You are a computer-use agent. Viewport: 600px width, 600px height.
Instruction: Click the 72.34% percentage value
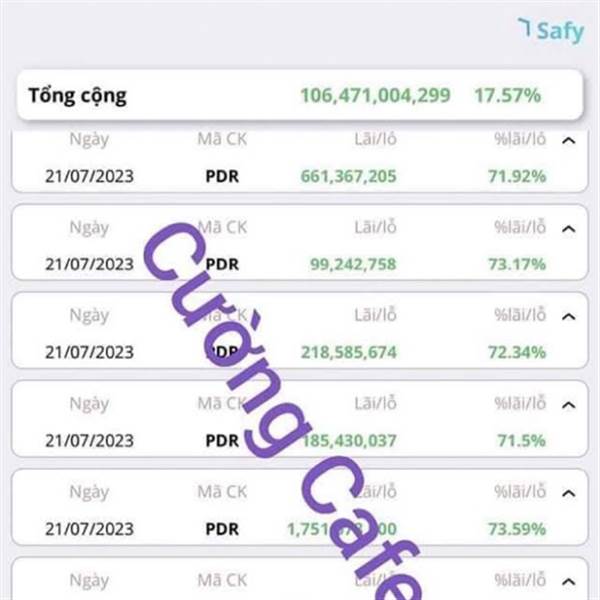pos(519,352)
